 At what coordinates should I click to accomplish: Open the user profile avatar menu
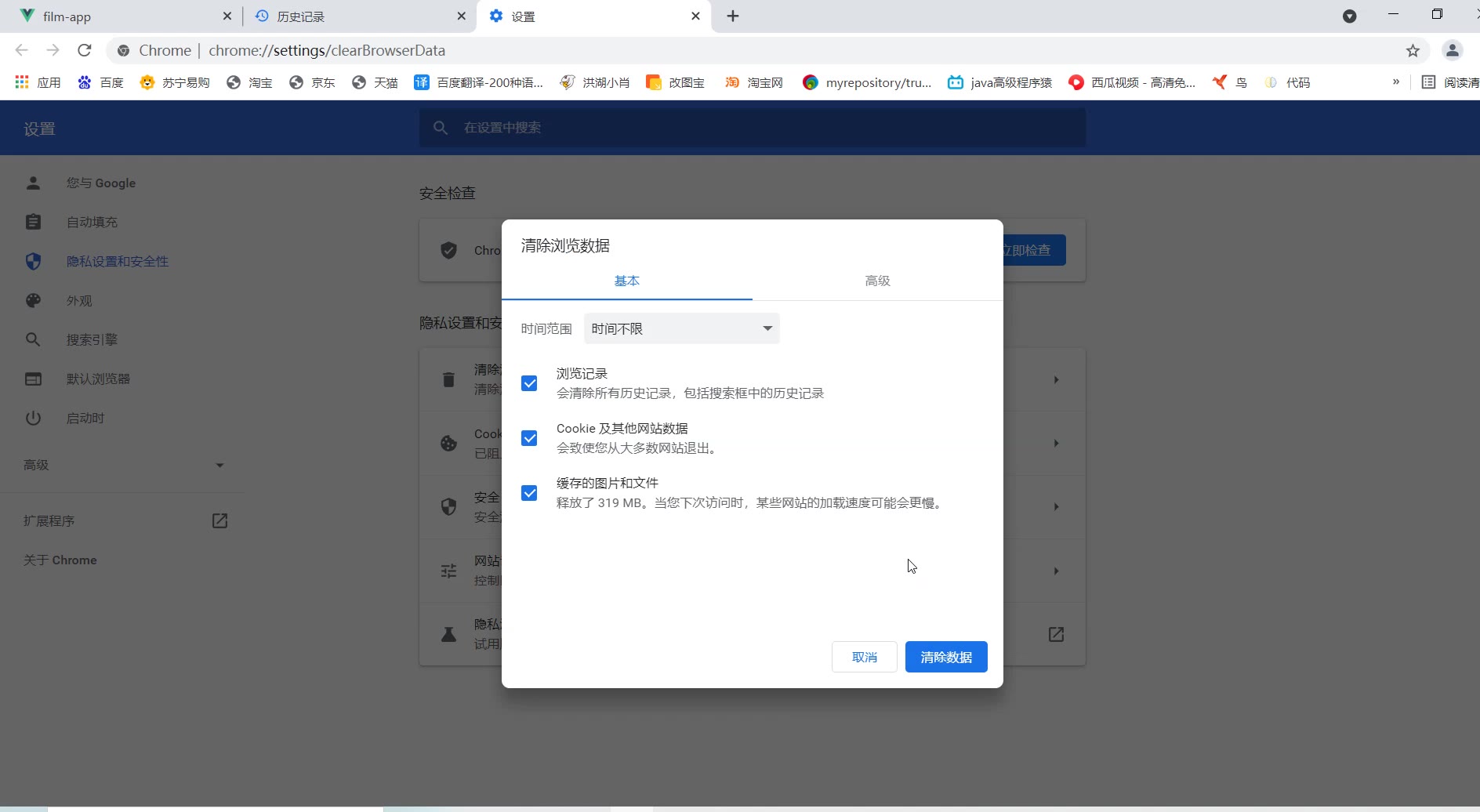tap(1452, 50)
